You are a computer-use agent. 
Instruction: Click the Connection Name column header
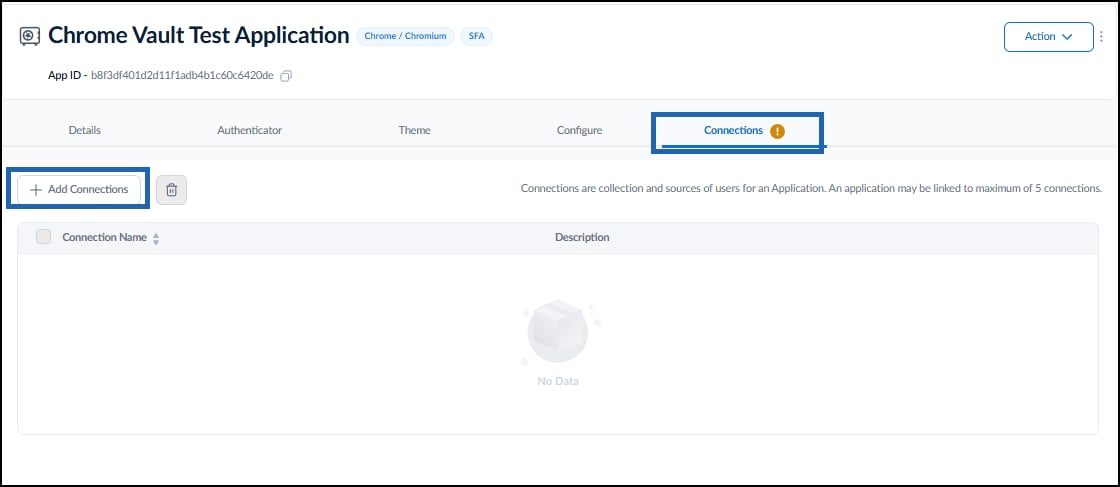[104, 237]
